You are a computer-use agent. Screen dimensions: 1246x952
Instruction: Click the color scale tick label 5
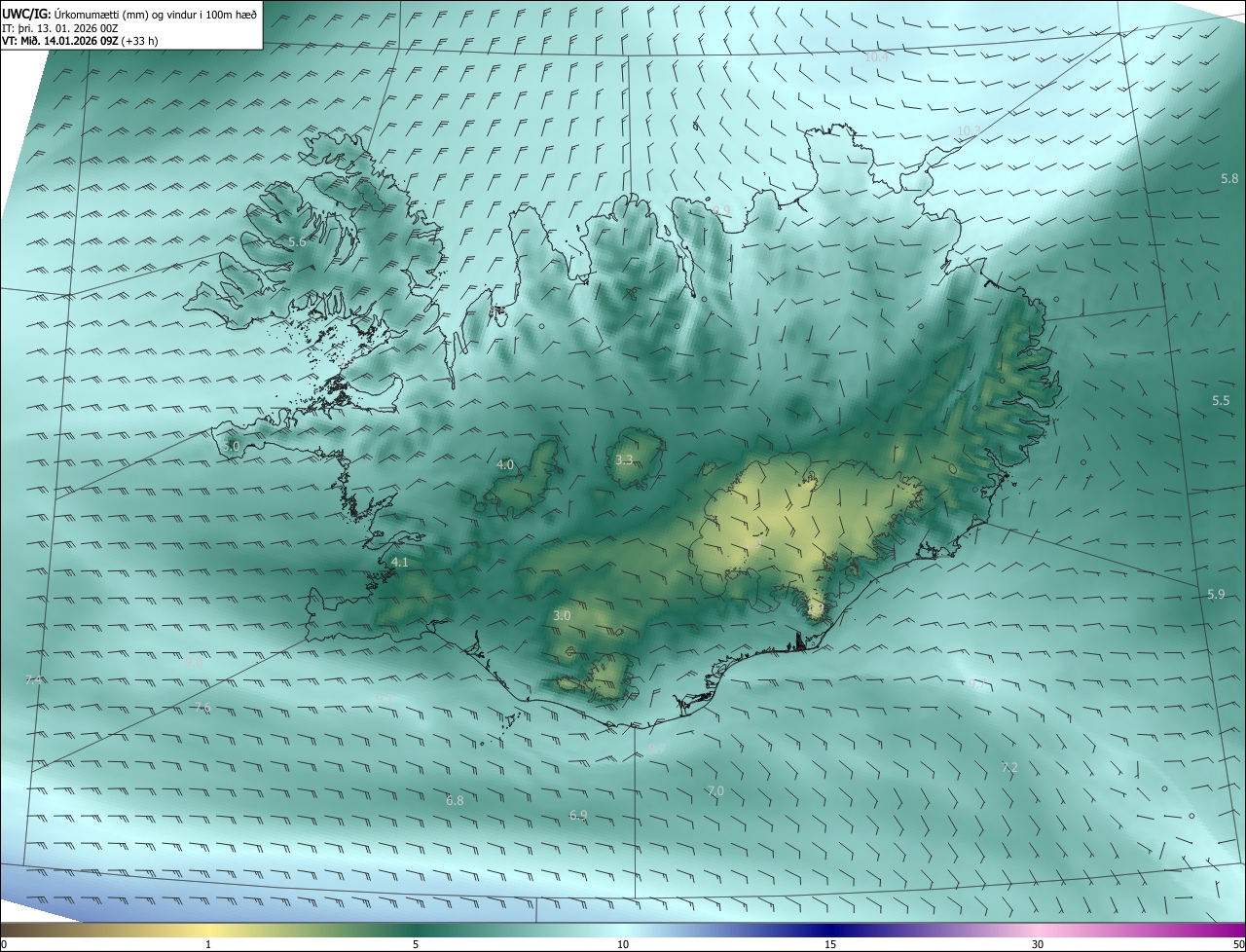pyautogui.click(x=416, y=944)
